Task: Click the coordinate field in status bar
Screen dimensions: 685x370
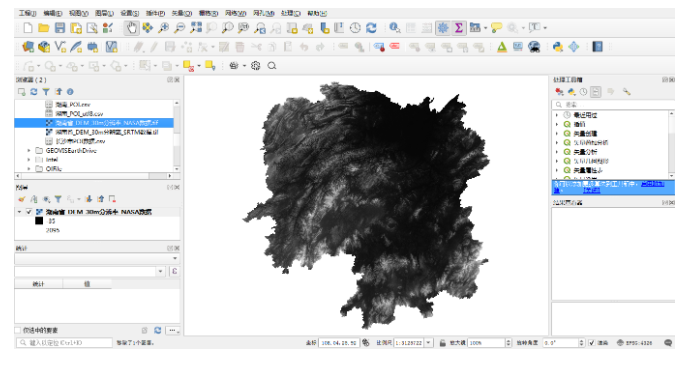Action: pyautogui.click(x=339, y=343)
